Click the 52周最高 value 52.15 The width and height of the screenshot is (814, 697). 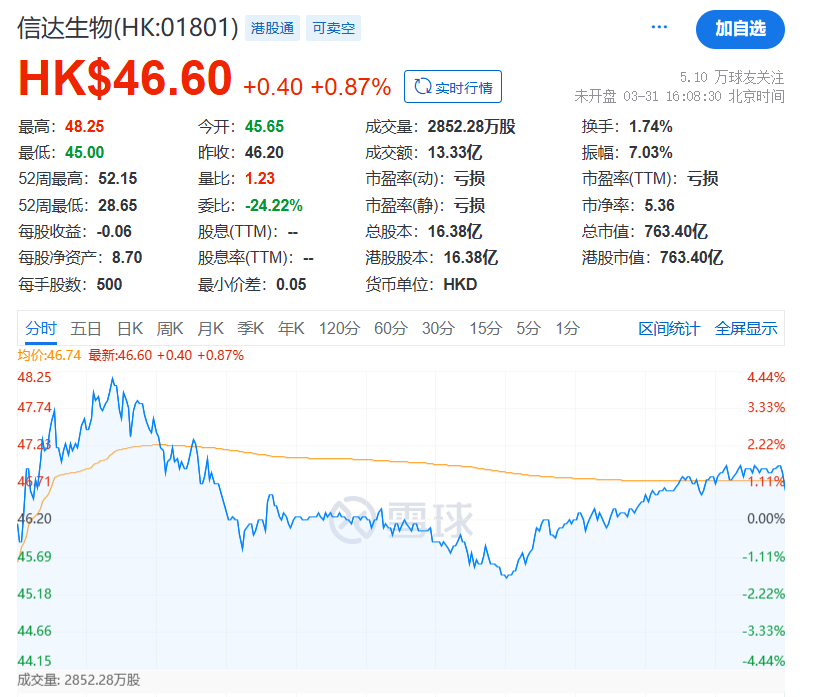(118, 179)
